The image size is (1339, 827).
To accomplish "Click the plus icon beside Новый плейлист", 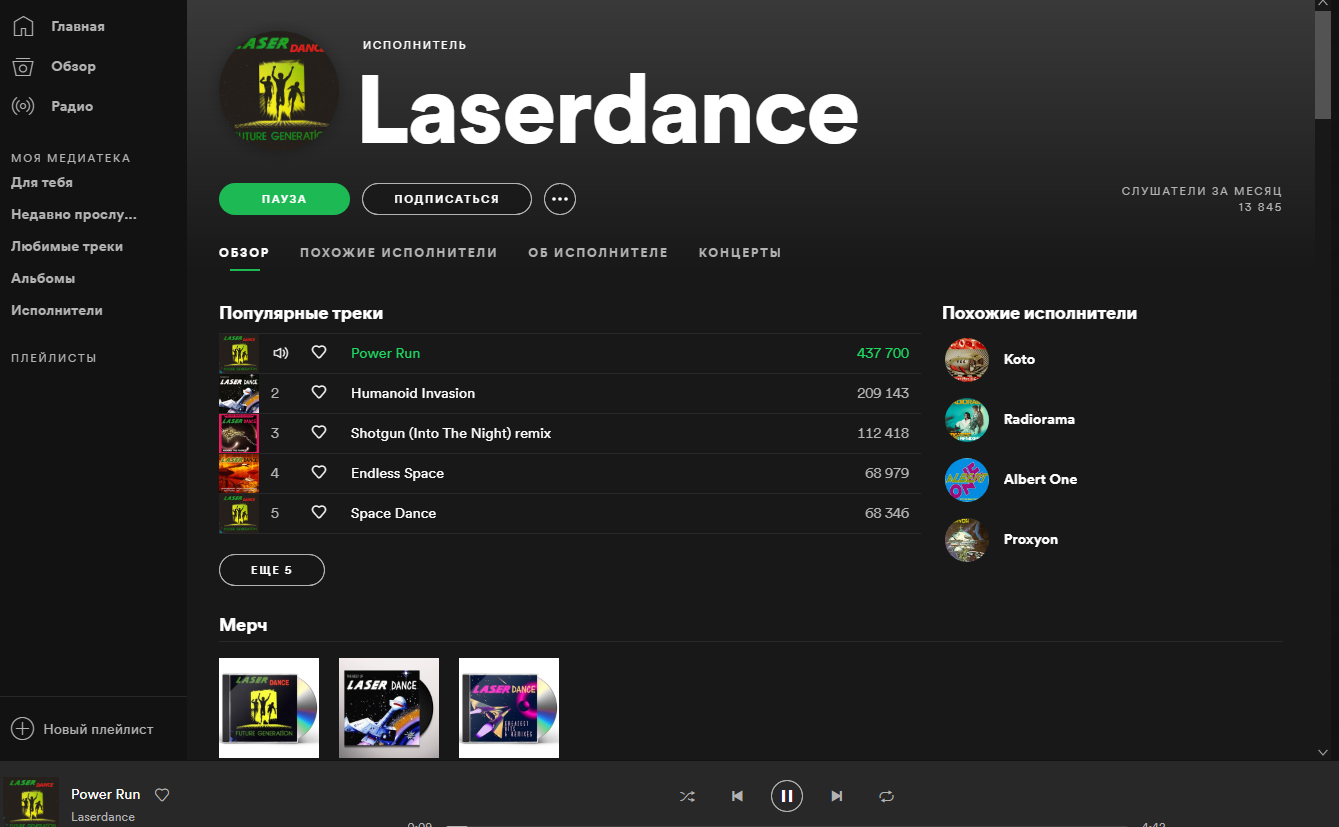I will (22, 729).
